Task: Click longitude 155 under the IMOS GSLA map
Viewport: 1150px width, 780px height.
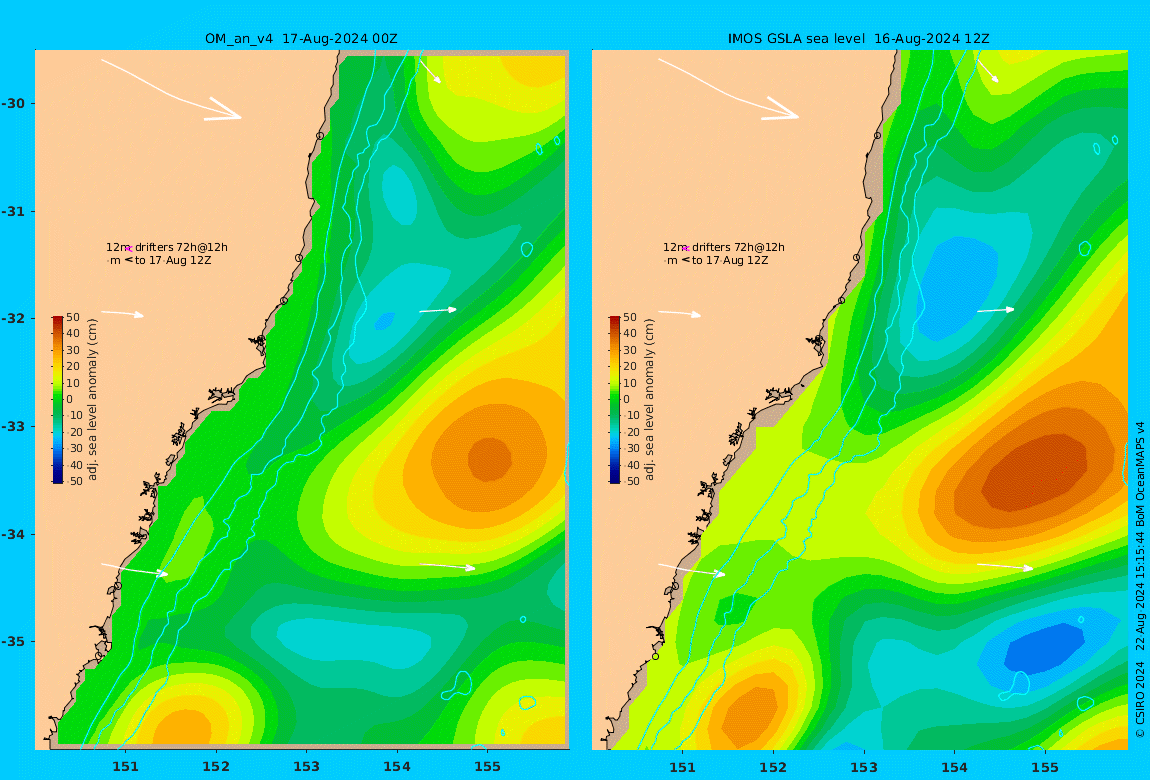Action: pos(1045,767)
